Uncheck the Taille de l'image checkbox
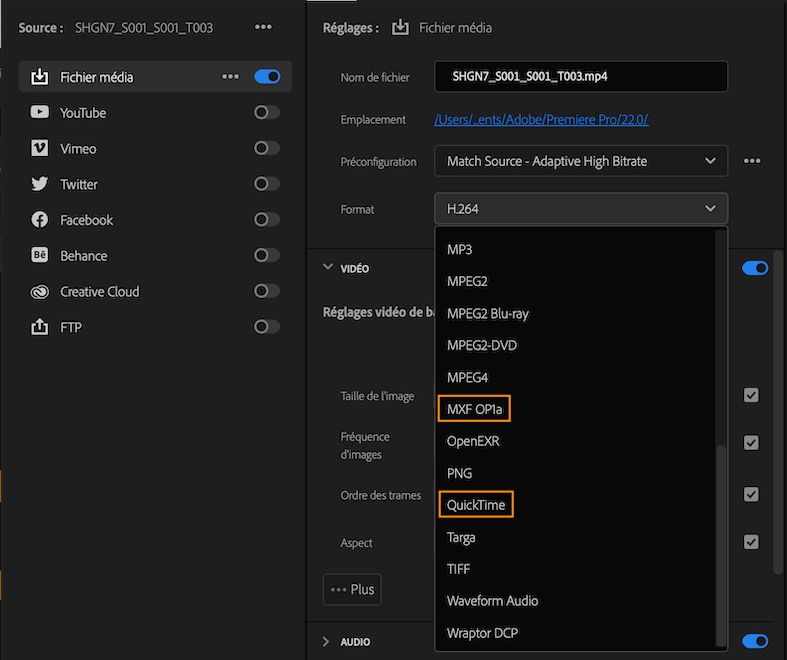This screenshot has width=787, height=660. pos(751,395)
